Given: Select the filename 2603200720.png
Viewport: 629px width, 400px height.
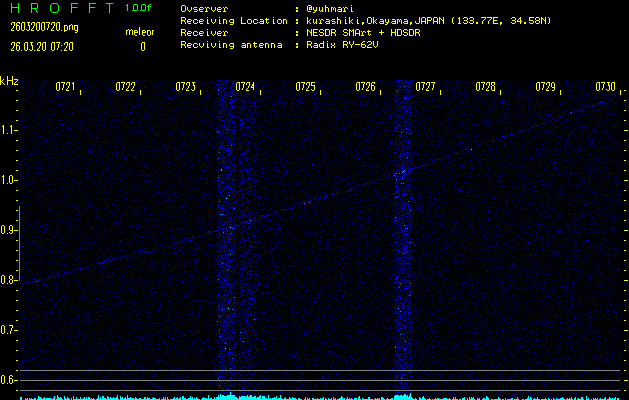Looking at the screenshot, I should [x=45, y=27].
